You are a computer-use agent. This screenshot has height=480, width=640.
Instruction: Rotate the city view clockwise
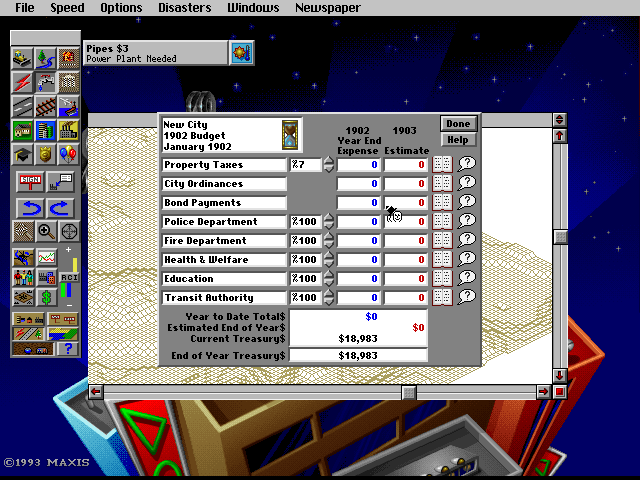(x=60, y=208)
